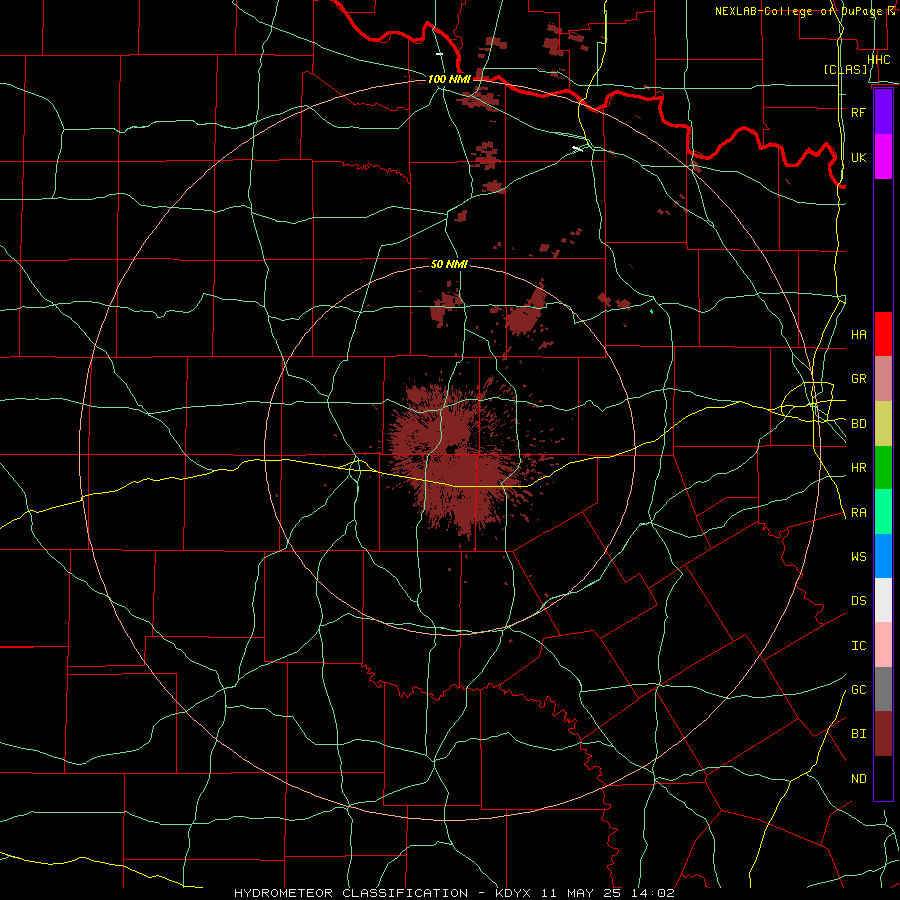The height and width of the screenshot is (900, 900).
Task: Click the ND black legend swatch
Action: [883, 778]
